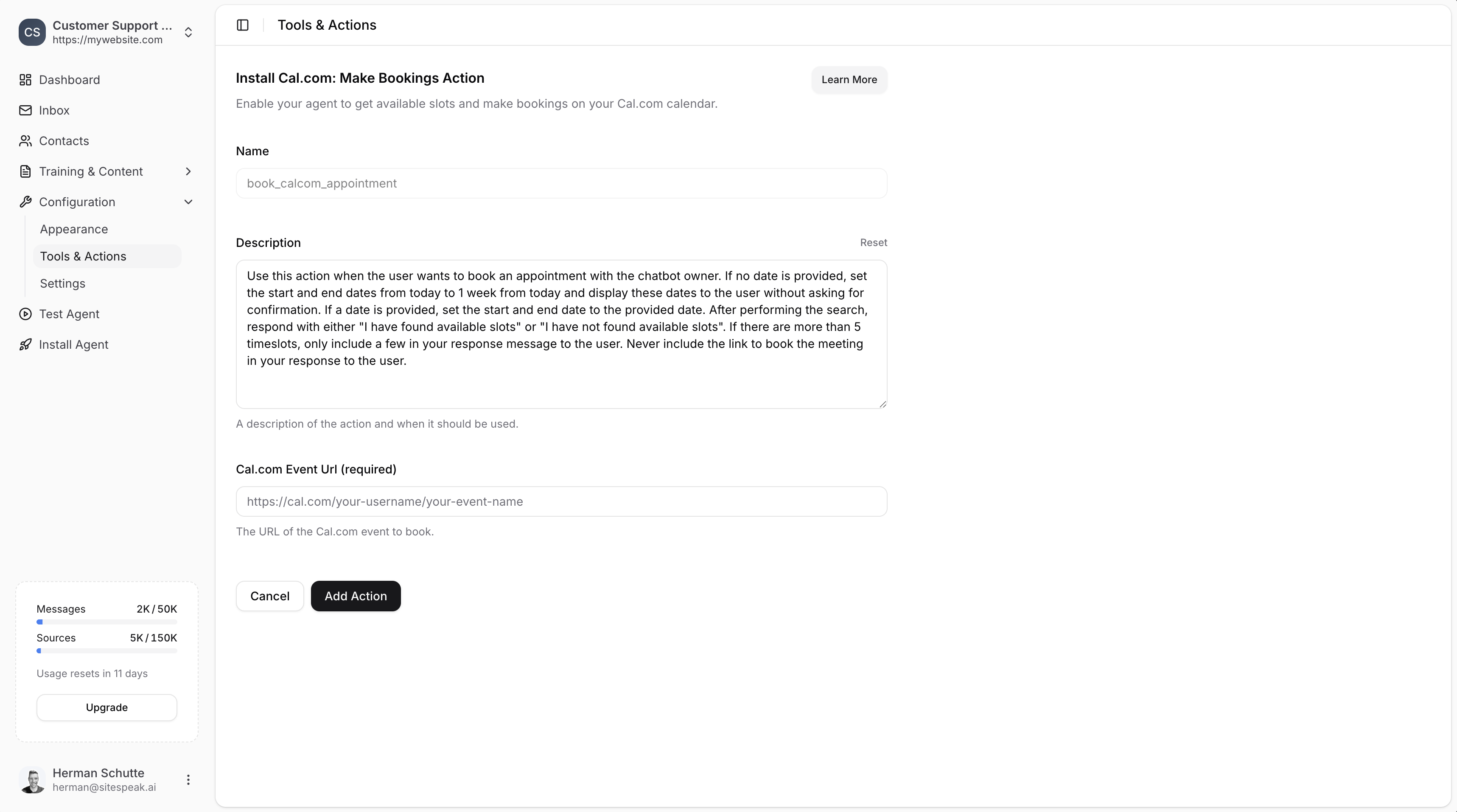Switch to the Appearance section

click(x=74, y=229)
